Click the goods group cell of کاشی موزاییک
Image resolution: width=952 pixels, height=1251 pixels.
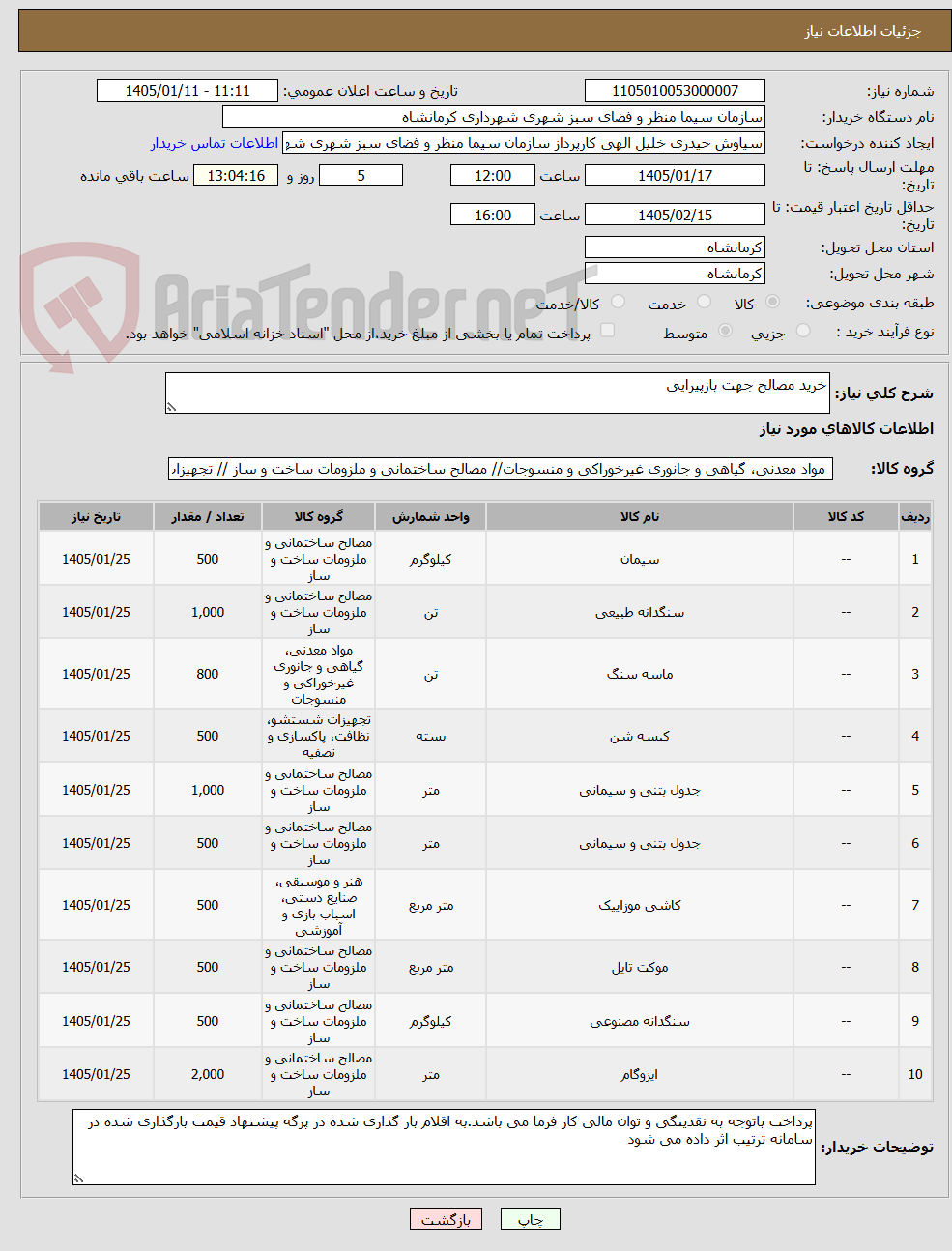[x=319, y=905]
